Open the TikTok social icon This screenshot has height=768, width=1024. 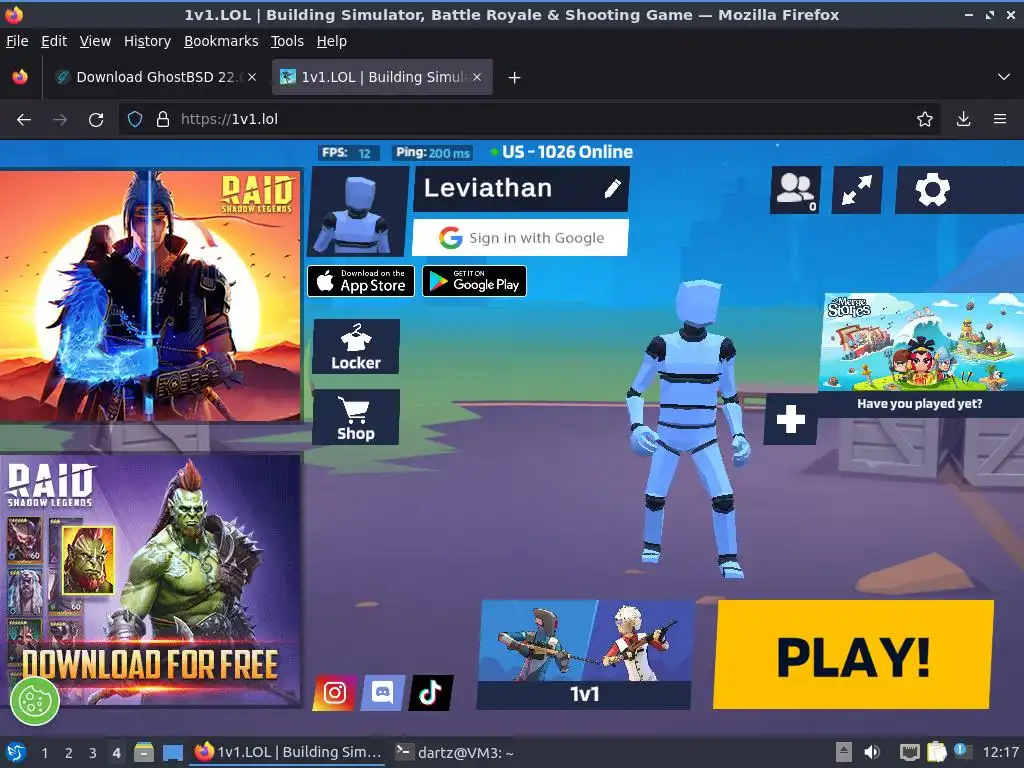click(430, 692)
